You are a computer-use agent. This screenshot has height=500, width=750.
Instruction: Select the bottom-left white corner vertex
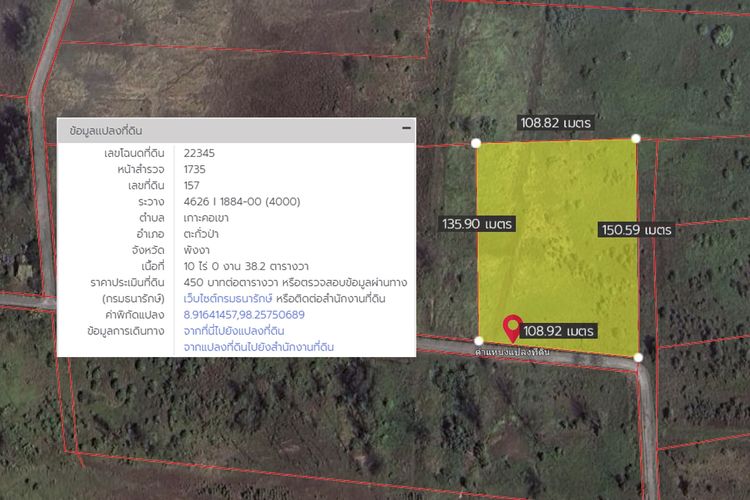click(x=478, y=341)
